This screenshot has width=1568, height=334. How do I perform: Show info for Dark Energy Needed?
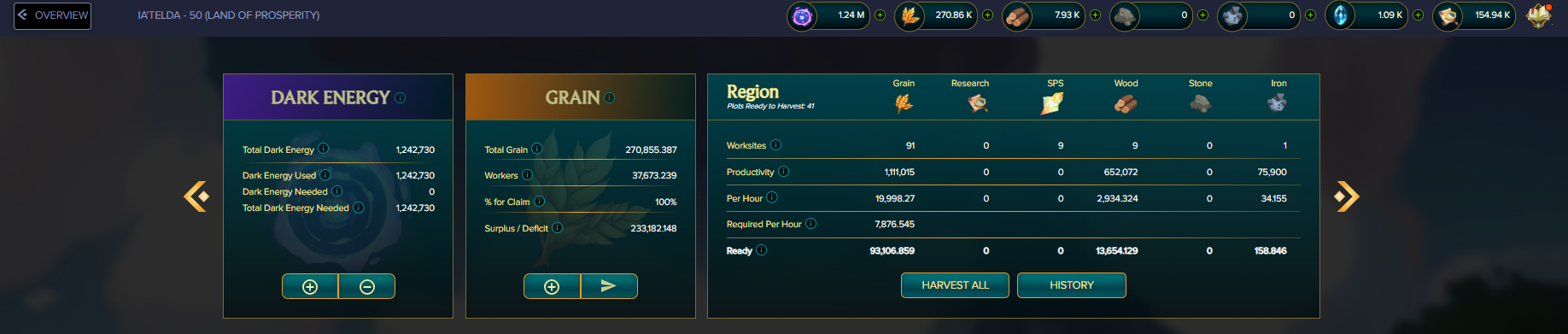point(336,190)
